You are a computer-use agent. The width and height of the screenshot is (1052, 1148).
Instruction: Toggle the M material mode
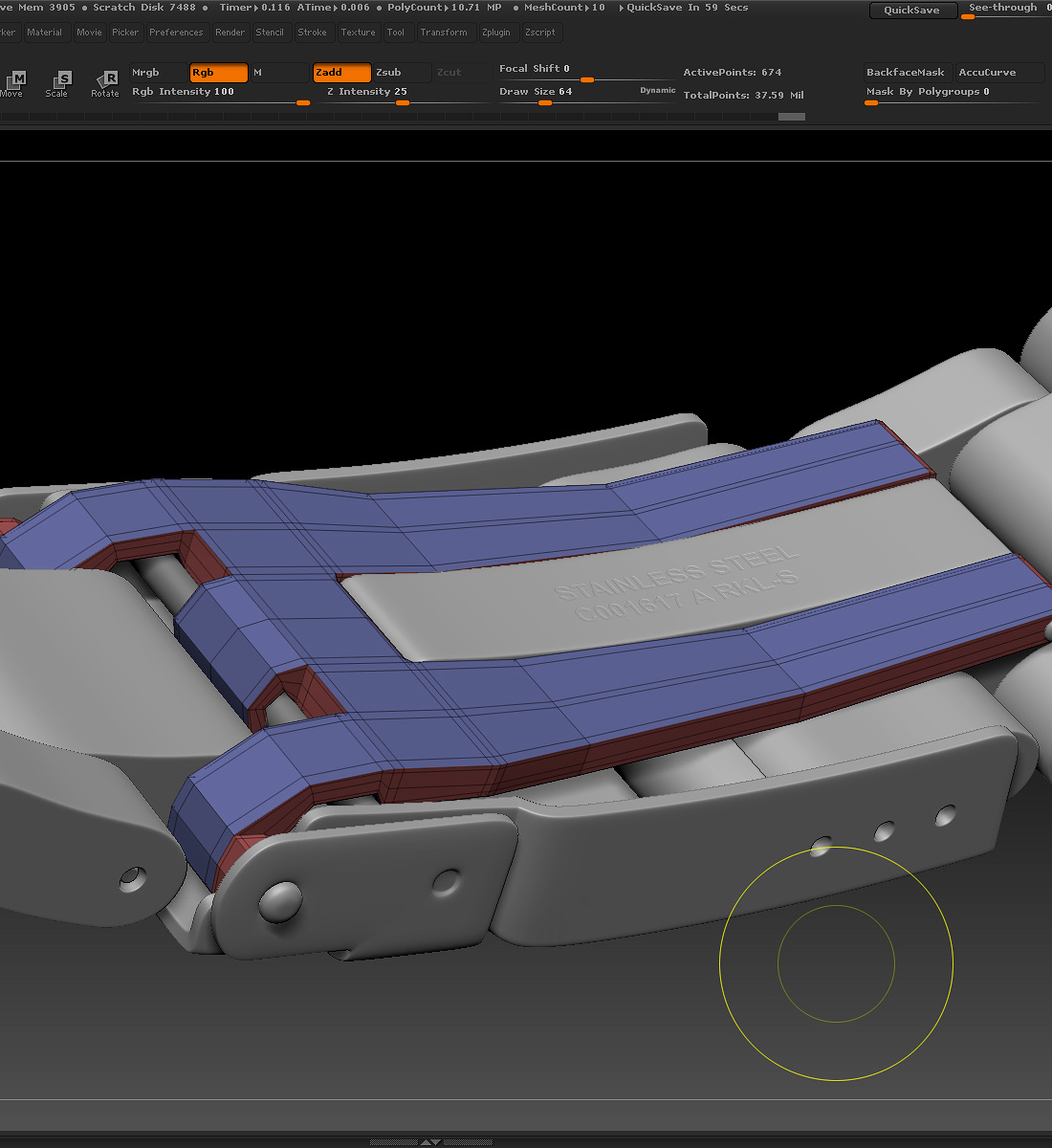pos(279,73)
